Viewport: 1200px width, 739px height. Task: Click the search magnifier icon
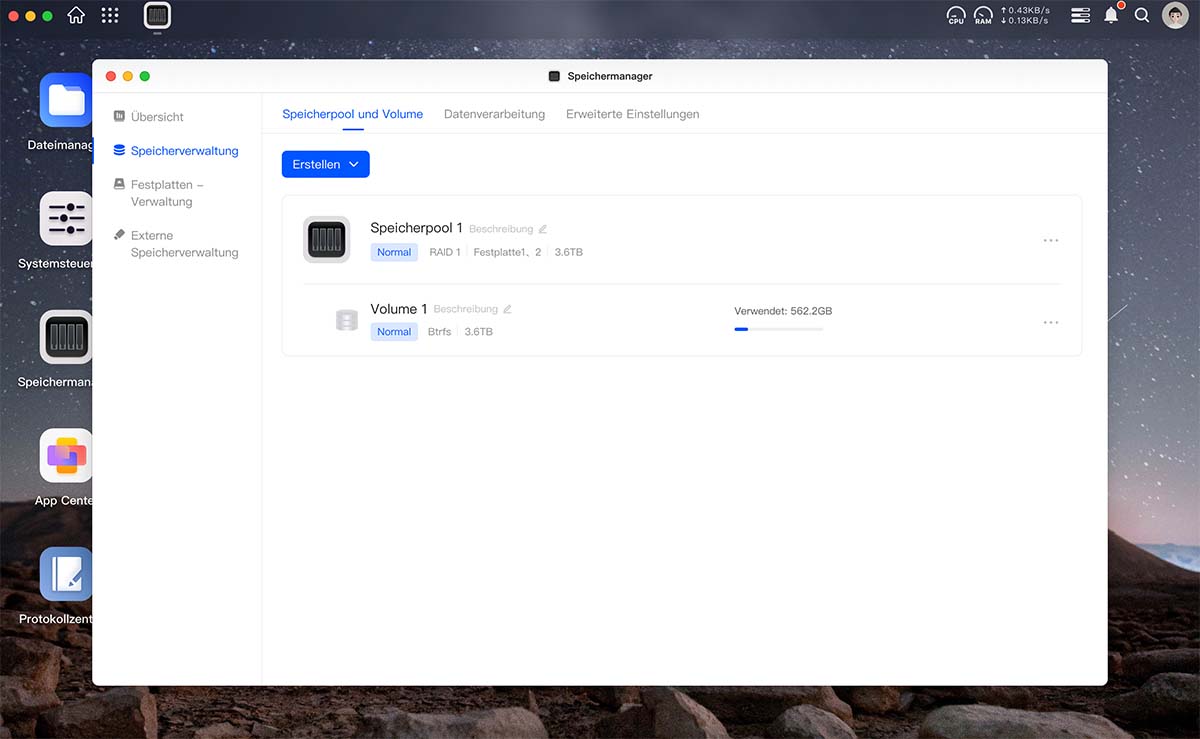[1142, 16]
